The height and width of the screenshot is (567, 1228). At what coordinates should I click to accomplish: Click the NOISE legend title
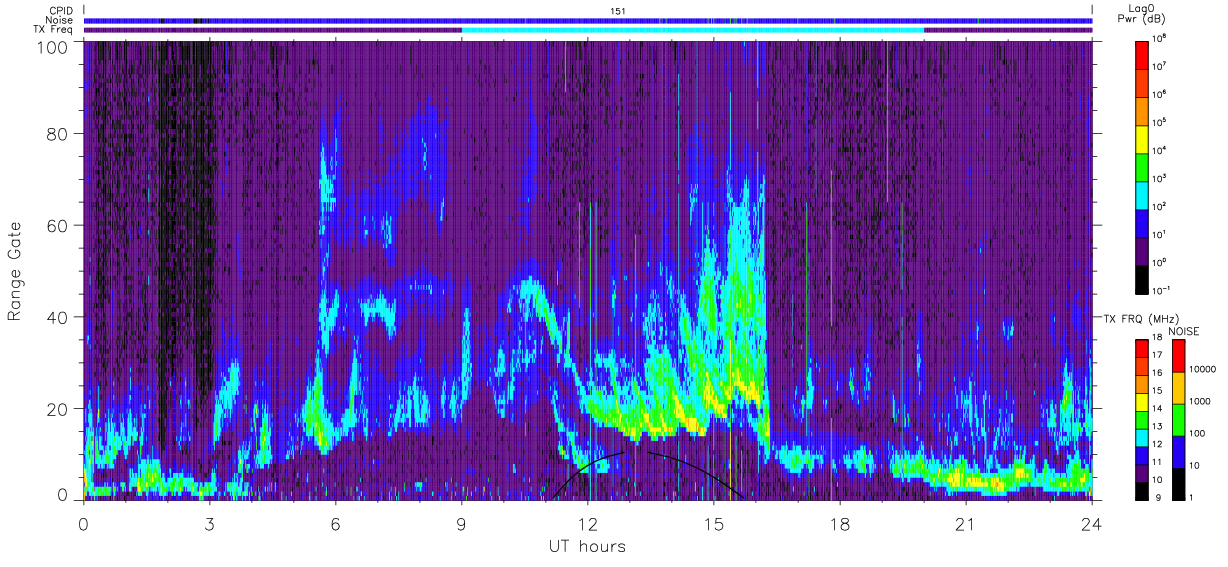click(1186, 330)
